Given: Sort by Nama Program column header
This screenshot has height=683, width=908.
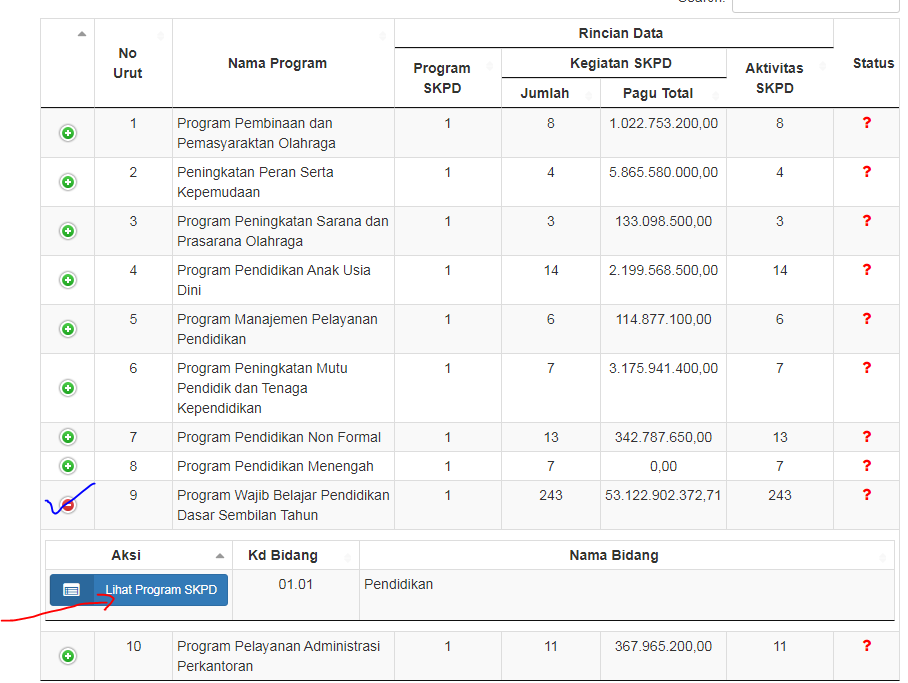Looking at the screenshot, I should (x=283, y=63).
